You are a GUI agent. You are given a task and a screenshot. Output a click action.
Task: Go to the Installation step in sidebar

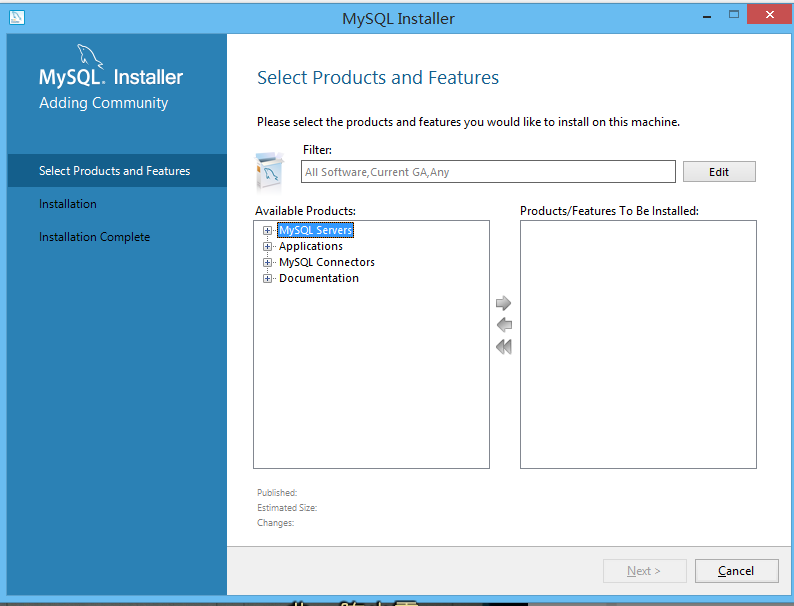(x=68, y=204)
